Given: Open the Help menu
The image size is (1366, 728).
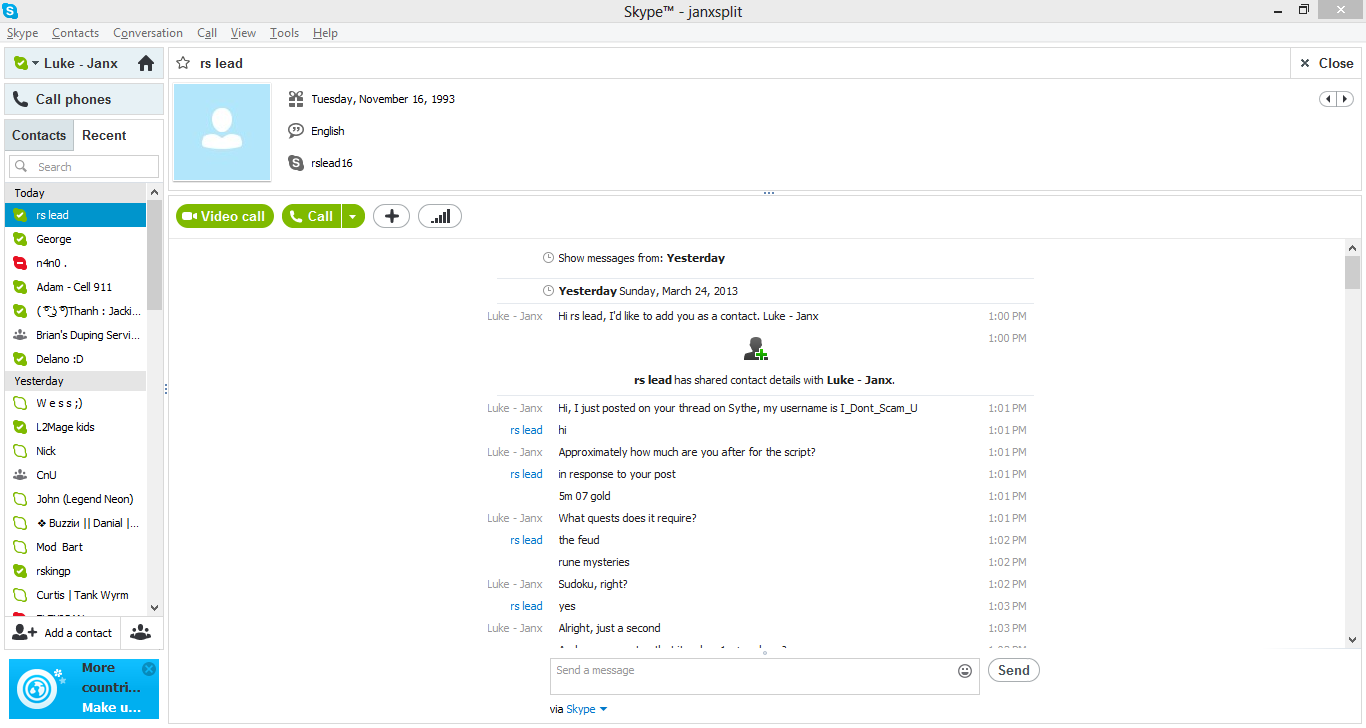Looking at the screenshot, I should pos(325,33).
